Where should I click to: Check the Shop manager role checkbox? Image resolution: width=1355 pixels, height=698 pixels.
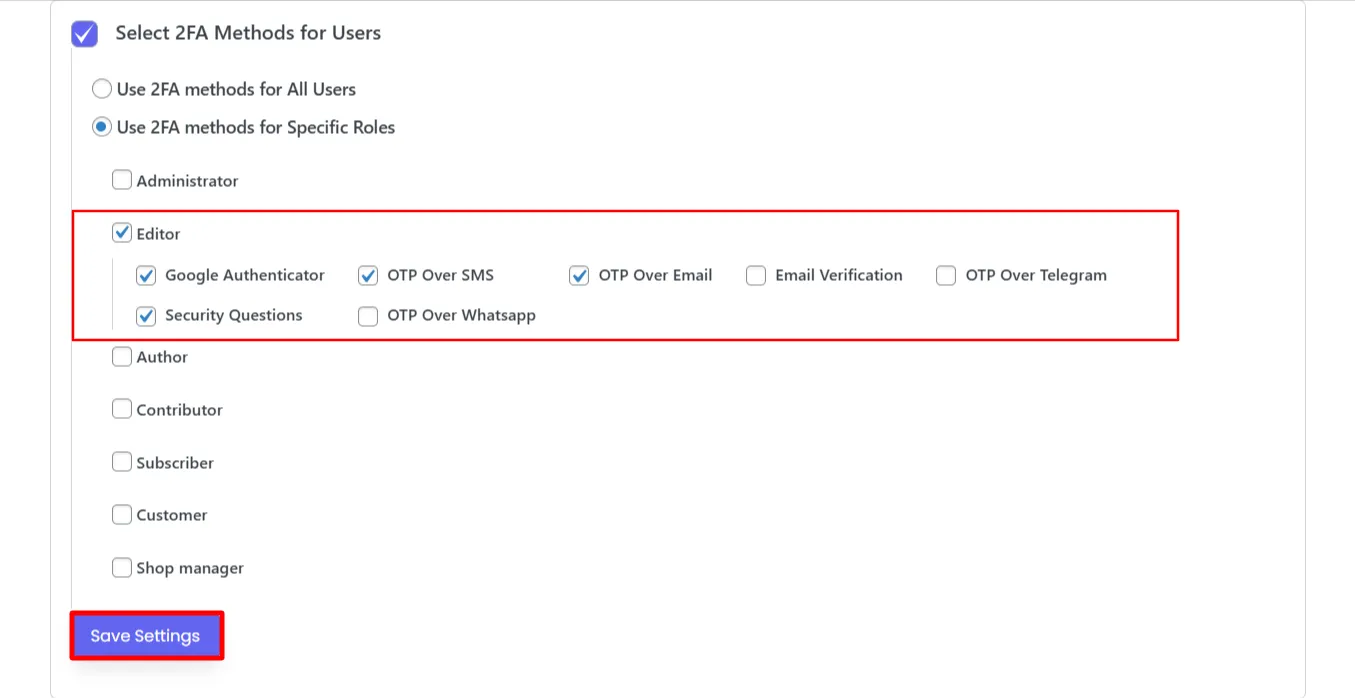tap(122, 568)
